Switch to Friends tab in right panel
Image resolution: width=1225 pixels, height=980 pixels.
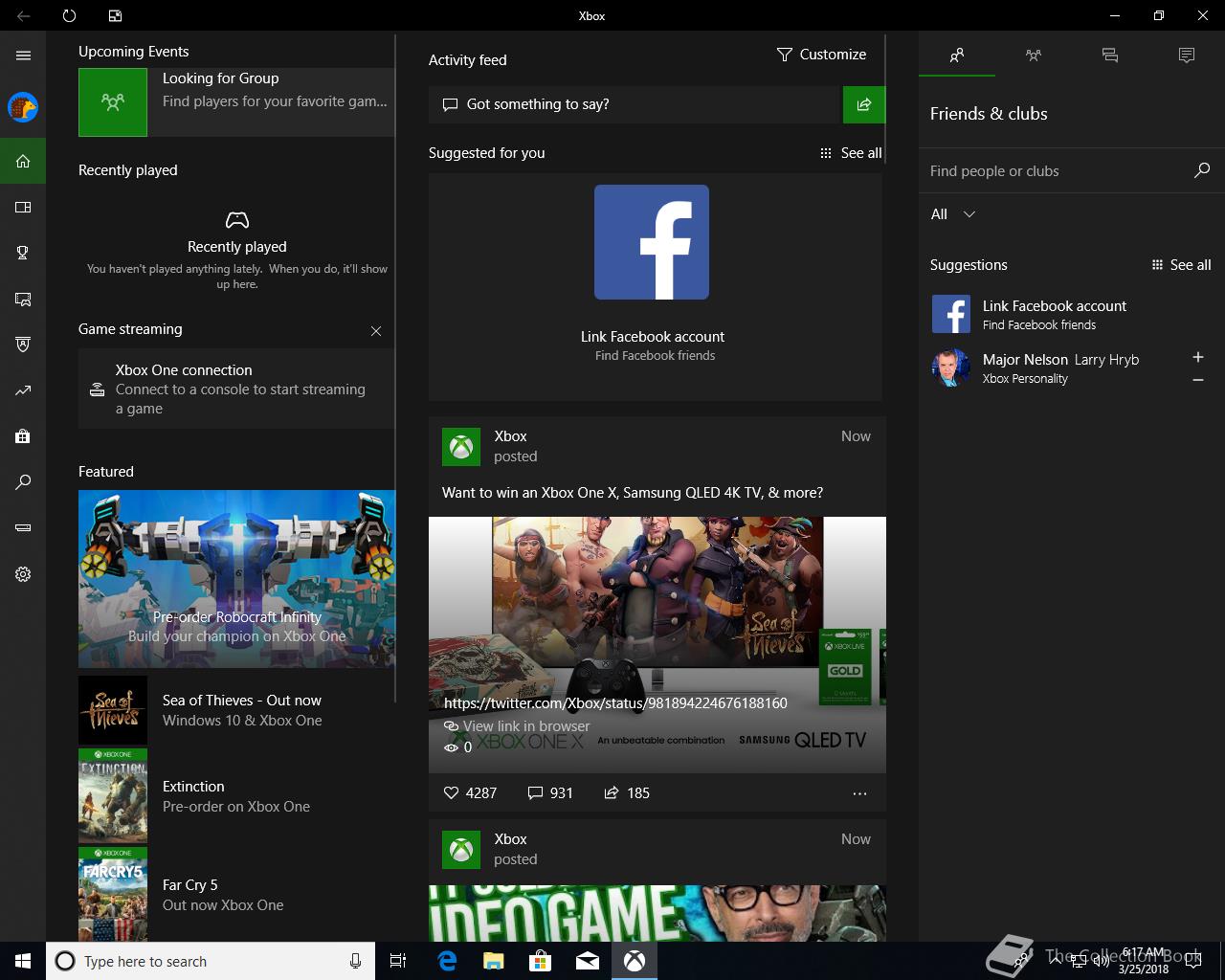point(957,56)
